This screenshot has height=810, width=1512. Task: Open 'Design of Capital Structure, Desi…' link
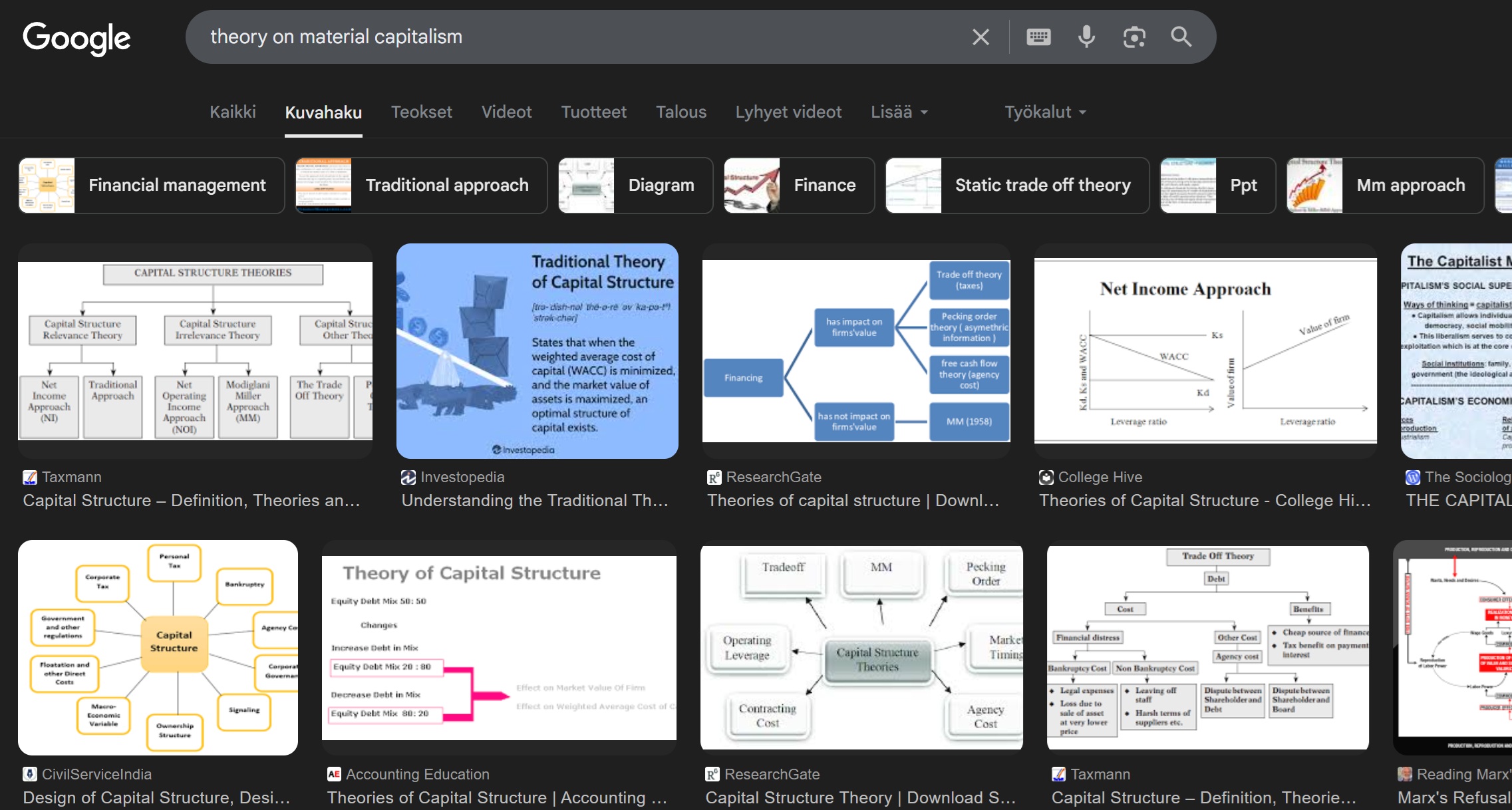click(157, 797)
